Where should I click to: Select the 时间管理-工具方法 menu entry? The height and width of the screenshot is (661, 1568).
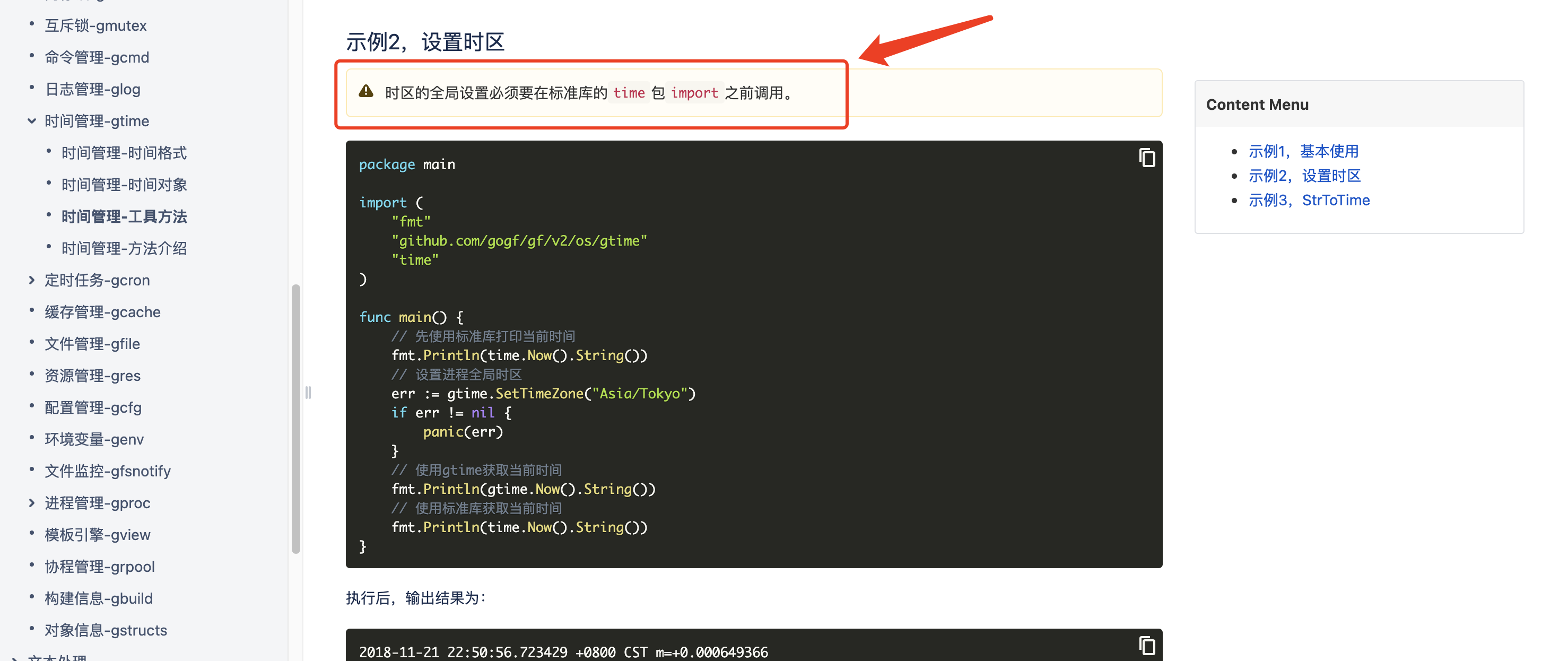pos(124,216)
